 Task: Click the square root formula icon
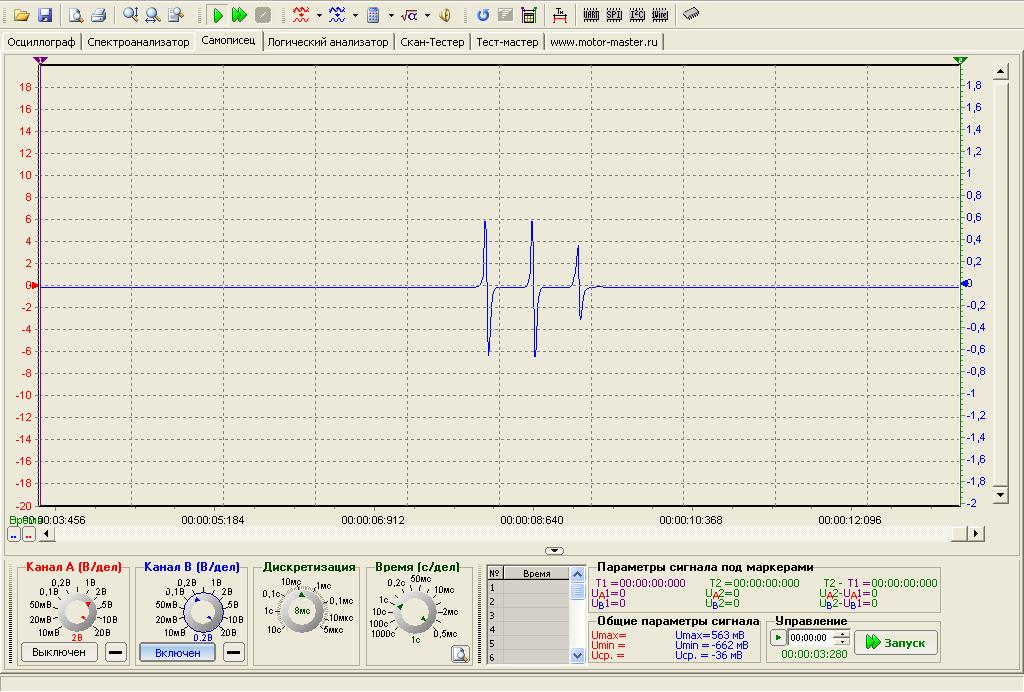[409, 14]
